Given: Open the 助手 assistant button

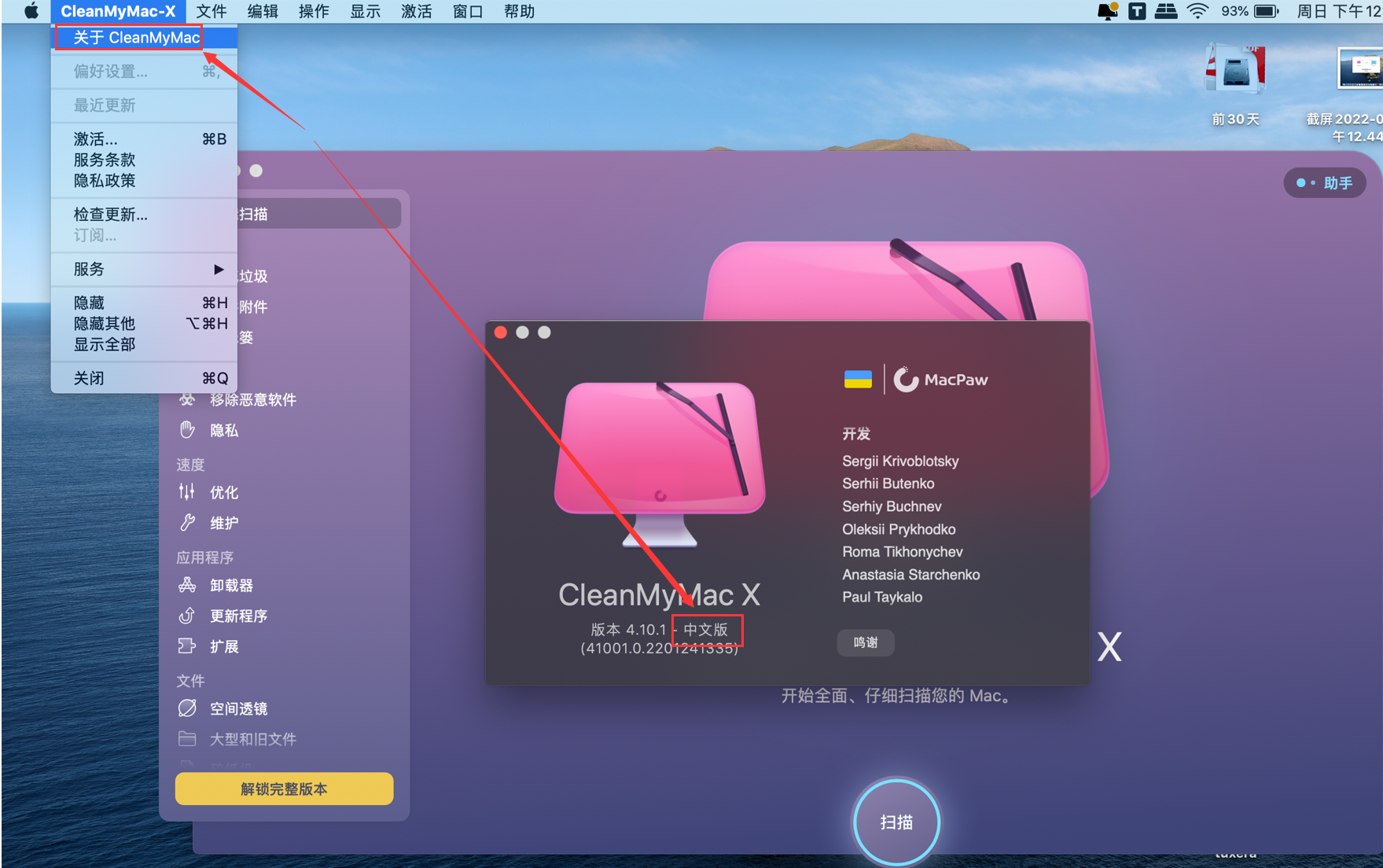Looking at the screenshot, I should pyautogui.click(x=1326, y=182).
